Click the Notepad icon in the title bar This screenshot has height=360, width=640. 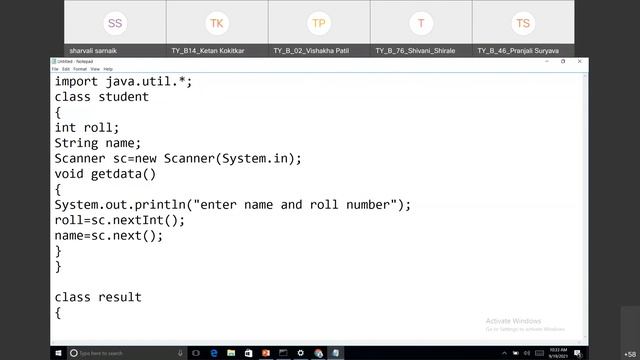(x=54, y=61)
